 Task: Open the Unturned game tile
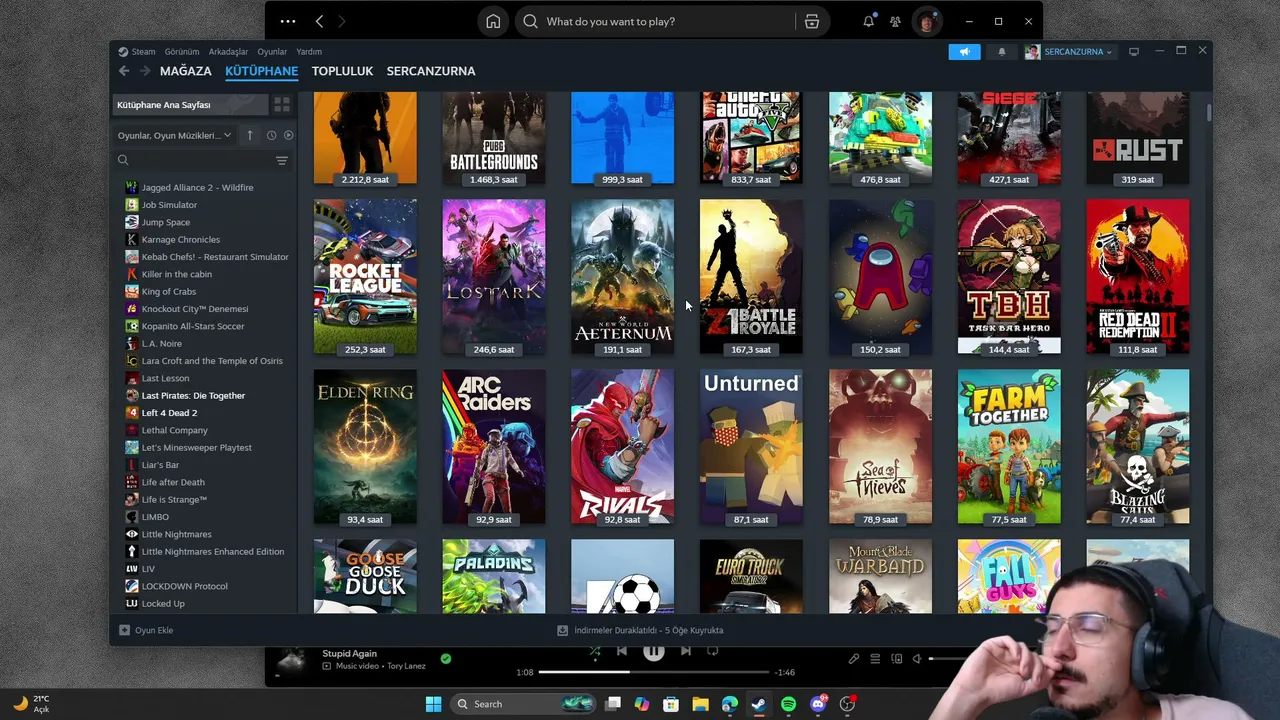tap(751, 447)
